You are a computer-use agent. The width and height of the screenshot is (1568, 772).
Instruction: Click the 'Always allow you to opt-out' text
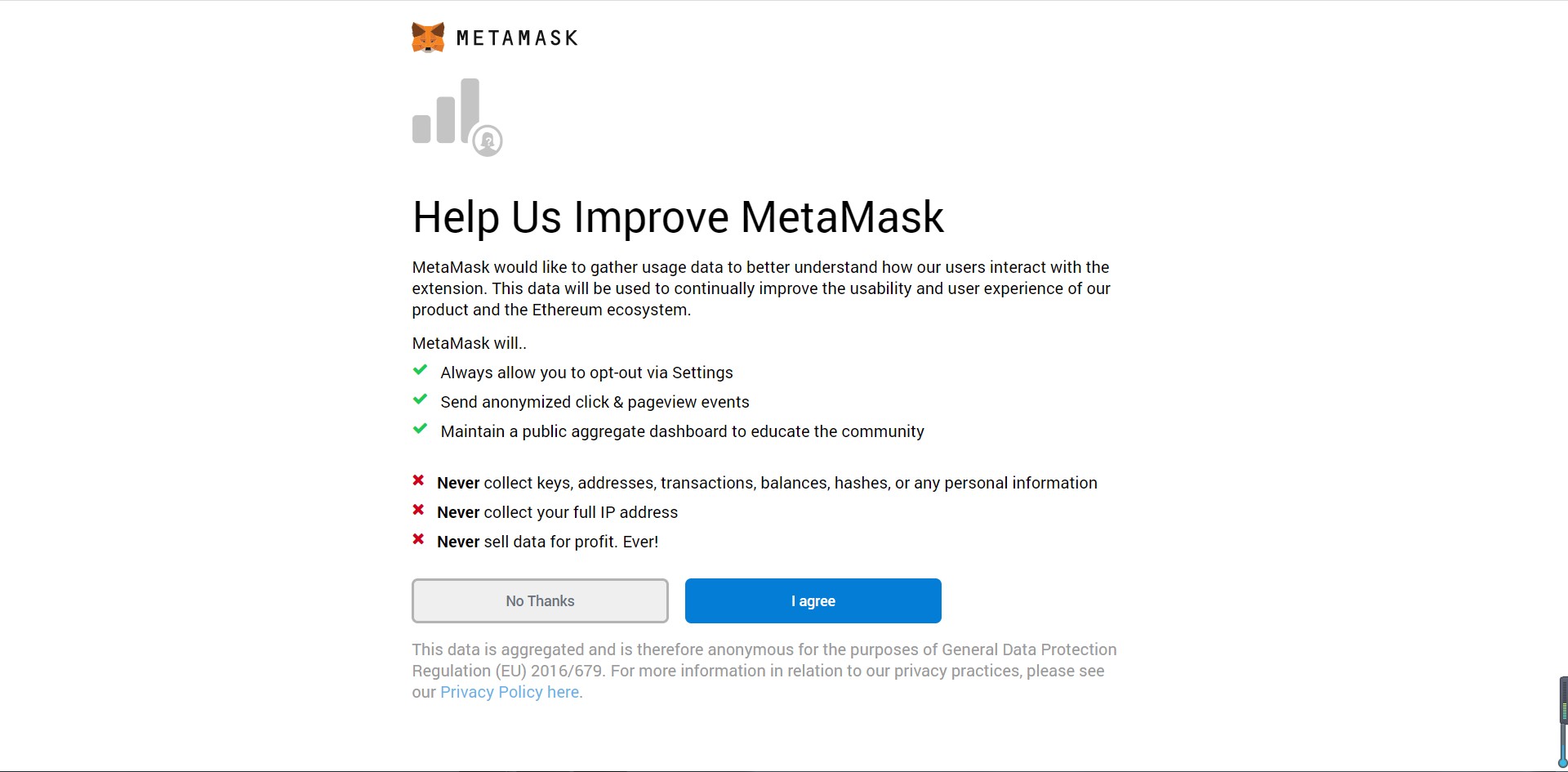(586, 373)
